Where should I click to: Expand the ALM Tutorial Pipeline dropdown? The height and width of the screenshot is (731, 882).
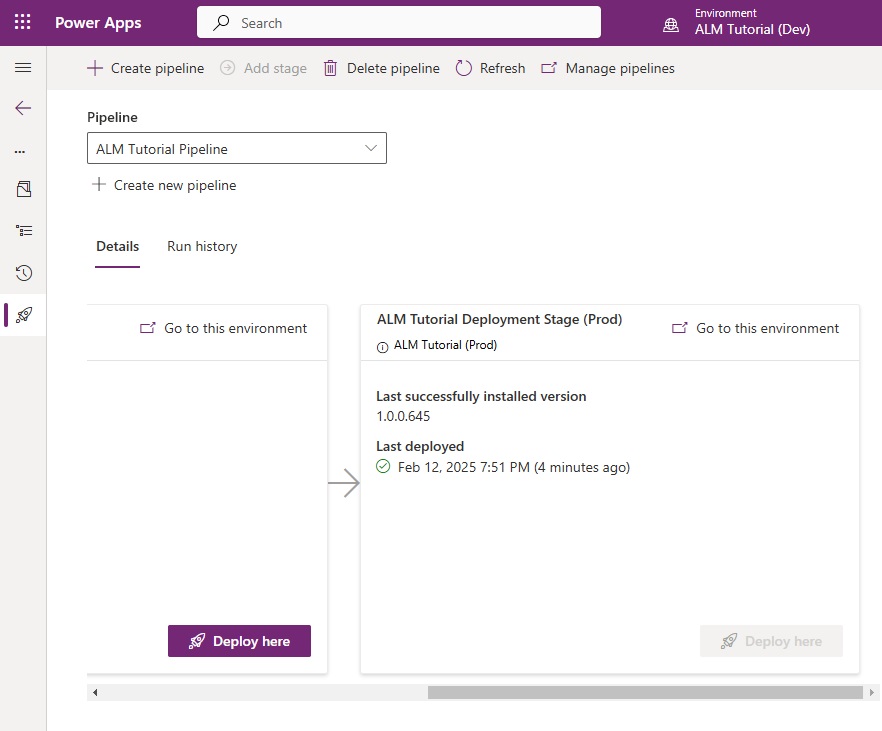click(x=237, y=148)
